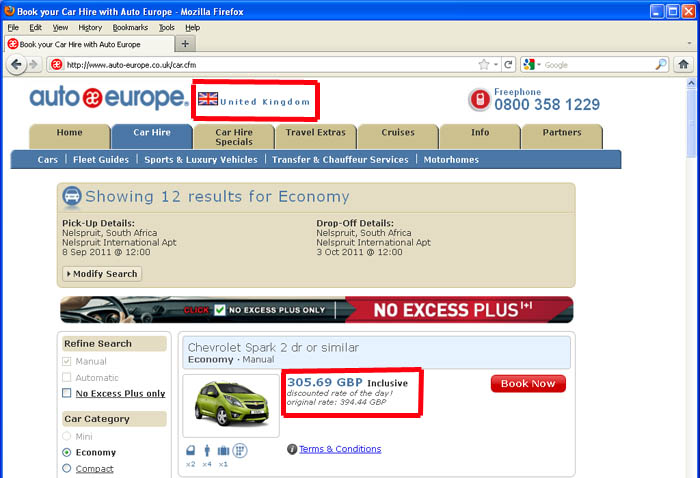Expand the Modify Search option

tap(102, 274)
